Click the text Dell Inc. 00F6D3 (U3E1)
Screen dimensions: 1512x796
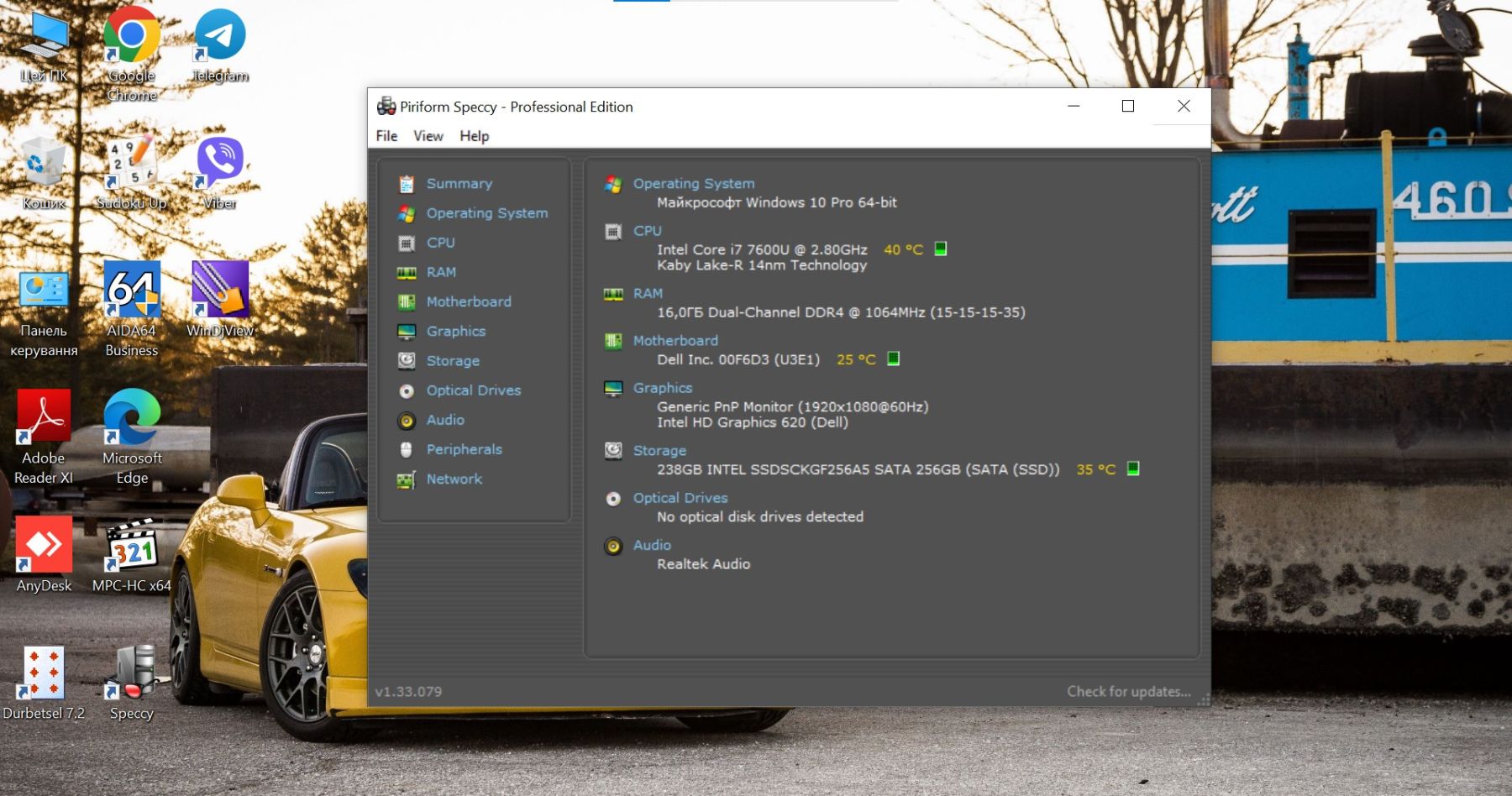click(x=738, y=359)
